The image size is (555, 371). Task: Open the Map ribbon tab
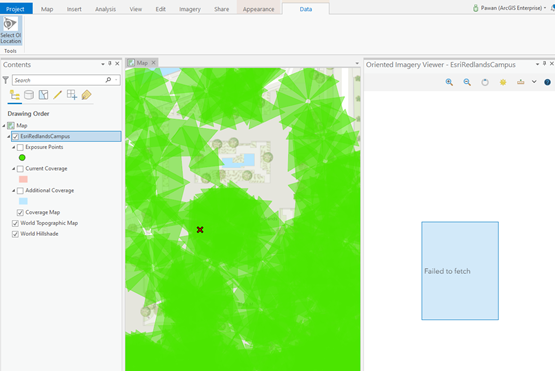click(47, 9)
